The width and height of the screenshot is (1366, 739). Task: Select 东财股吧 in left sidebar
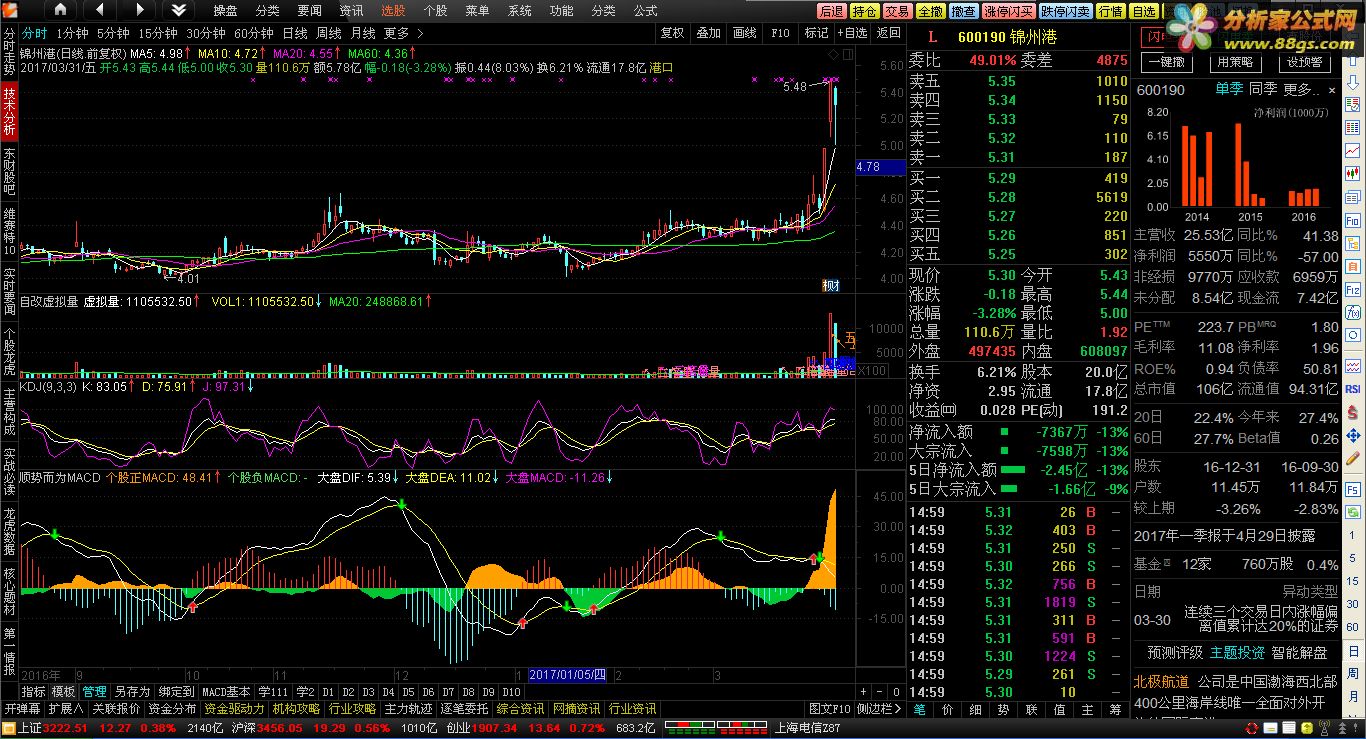(x=9, y=171)
